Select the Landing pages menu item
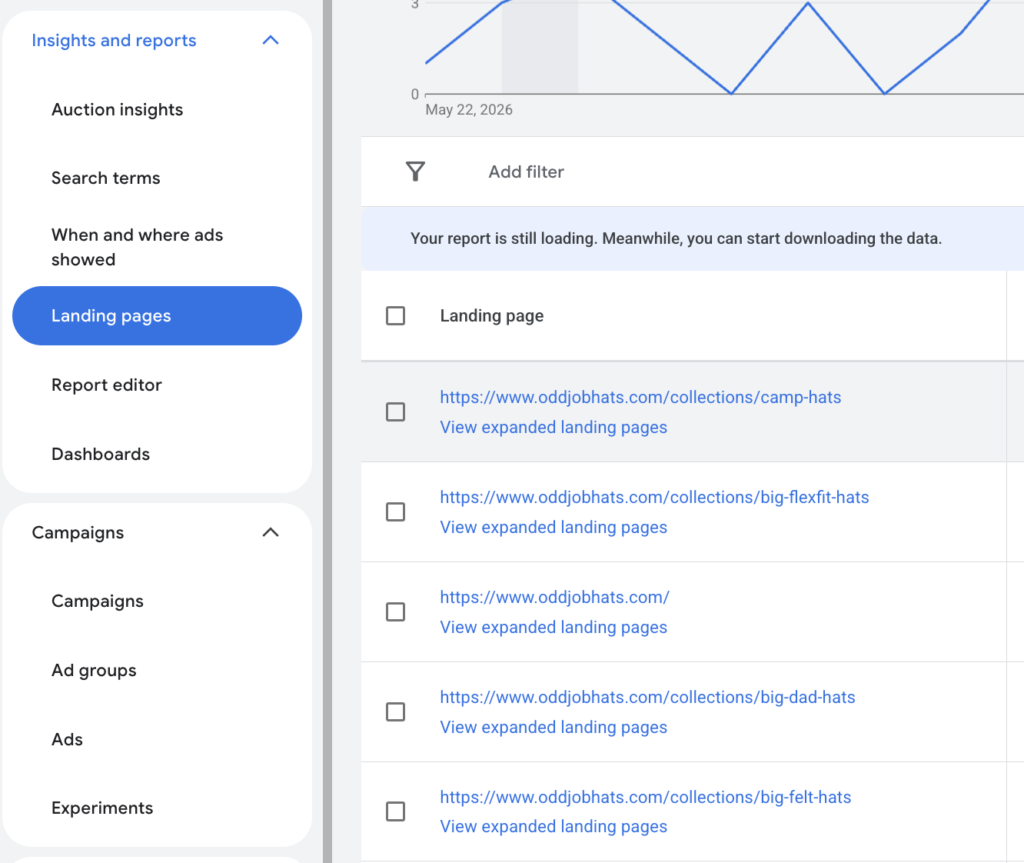Image resolution: width=1024 pixels, height=863 pixels. pos(157,316)
